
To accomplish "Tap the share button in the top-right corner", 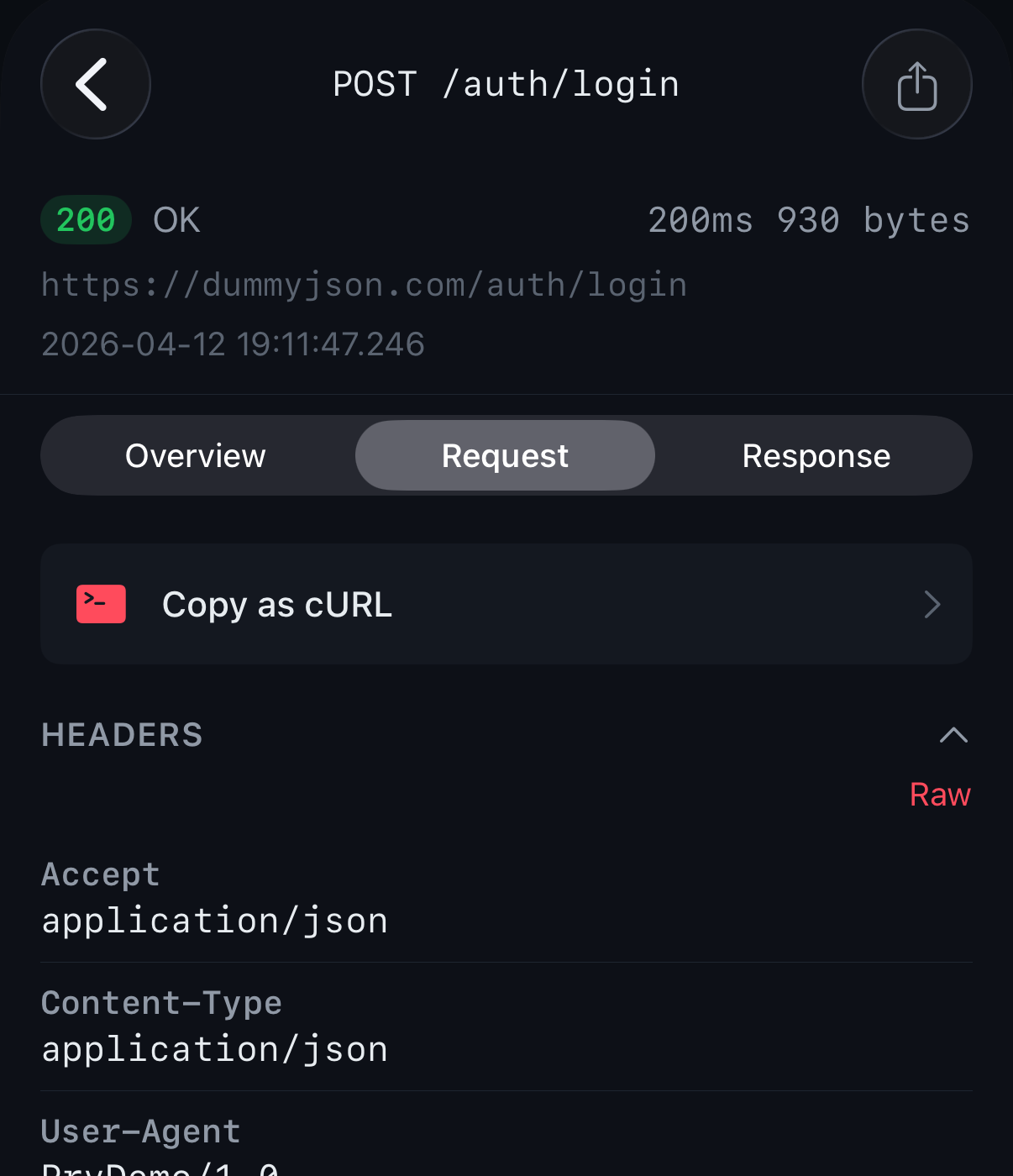I will tap(917, 84).
